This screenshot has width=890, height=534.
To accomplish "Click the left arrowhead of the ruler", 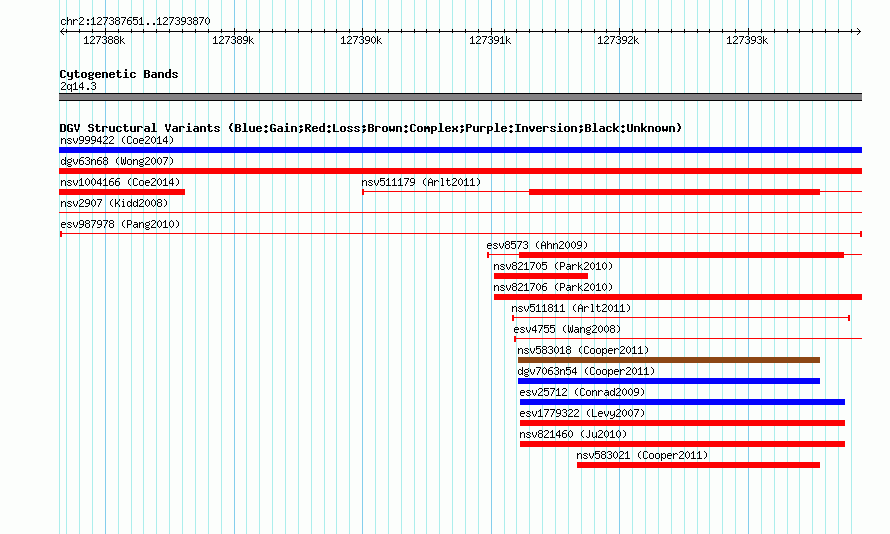I will (62, 31).
